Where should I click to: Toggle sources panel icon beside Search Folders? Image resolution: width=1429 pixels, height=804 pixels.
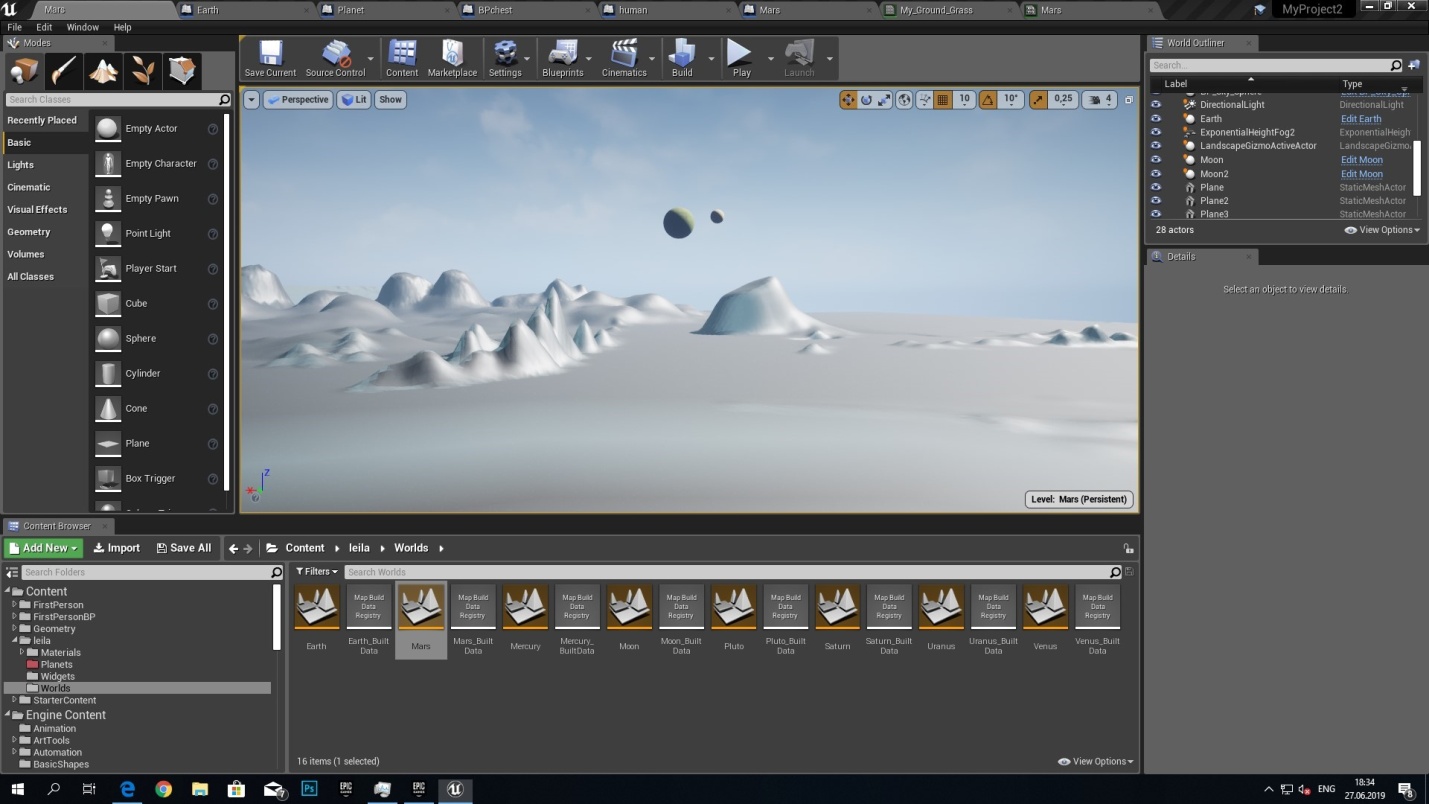[x=12, y=572]
